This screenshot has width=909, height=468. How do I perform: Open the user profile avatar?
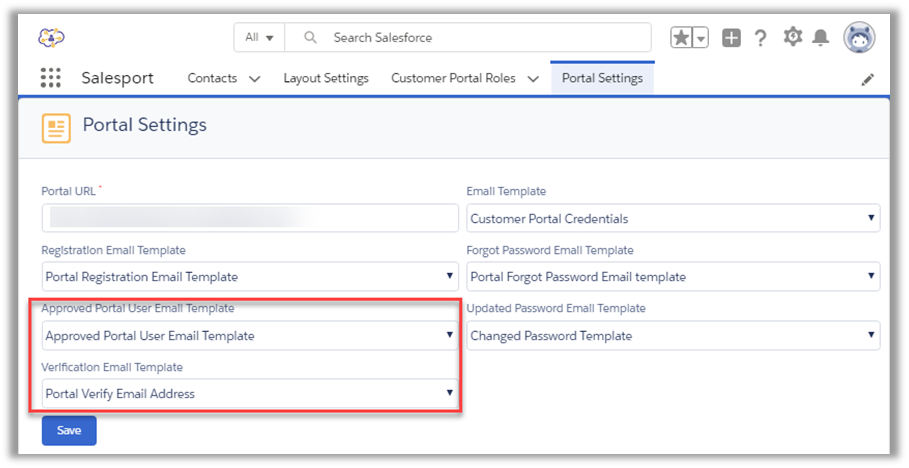(859, 38)
